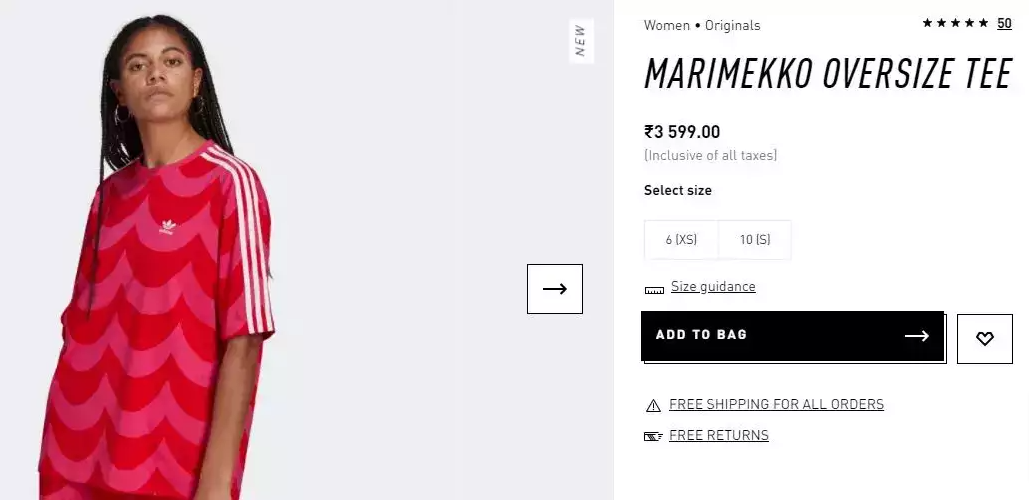This screenshot has width=1029, height=500.
Task: Click the arrow inside the Add to Bag button
Action: pyautogui.click(x=917, y=336)
